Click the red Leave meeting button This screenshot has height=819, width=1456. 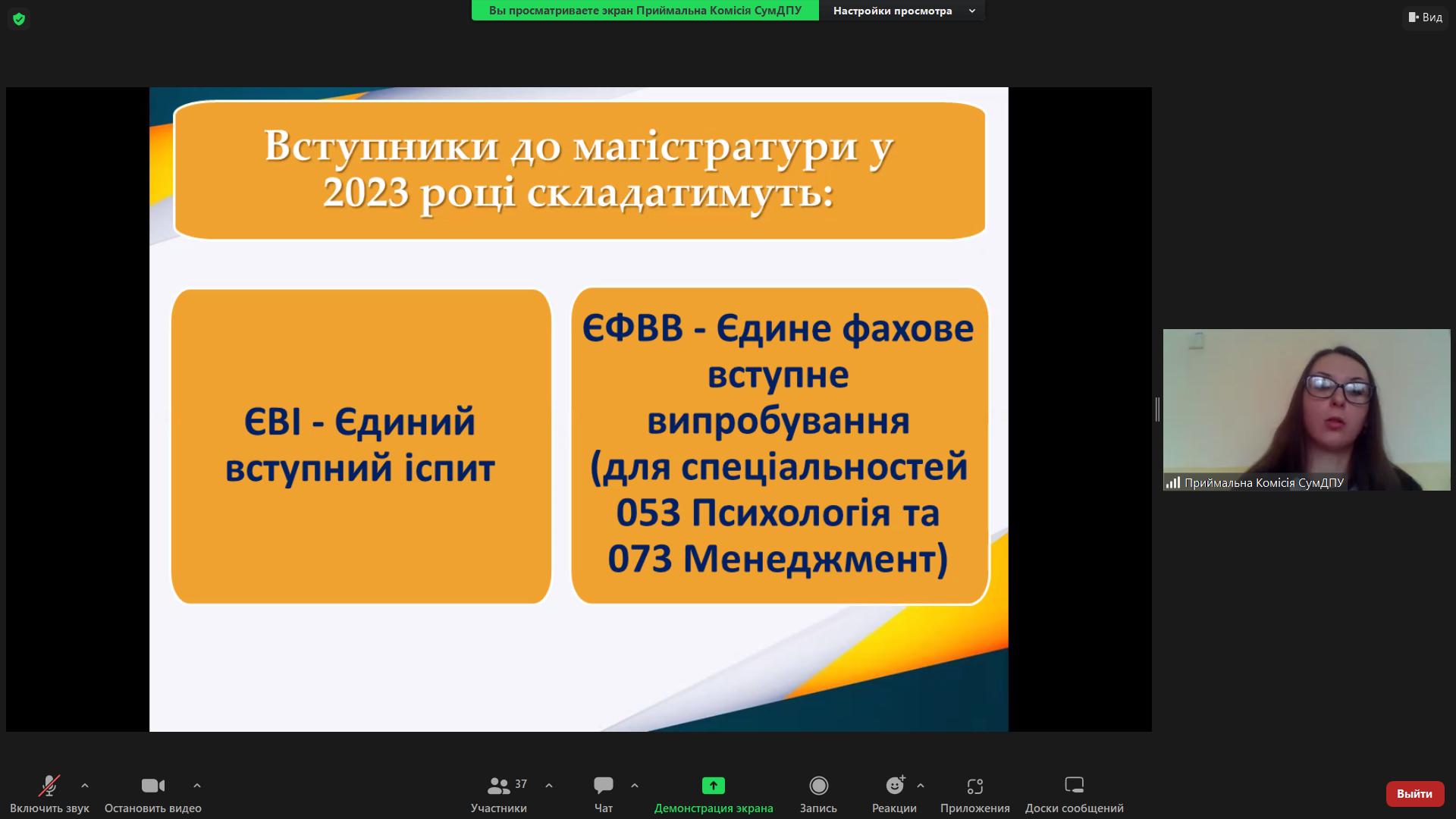[x=1414, y=794]
